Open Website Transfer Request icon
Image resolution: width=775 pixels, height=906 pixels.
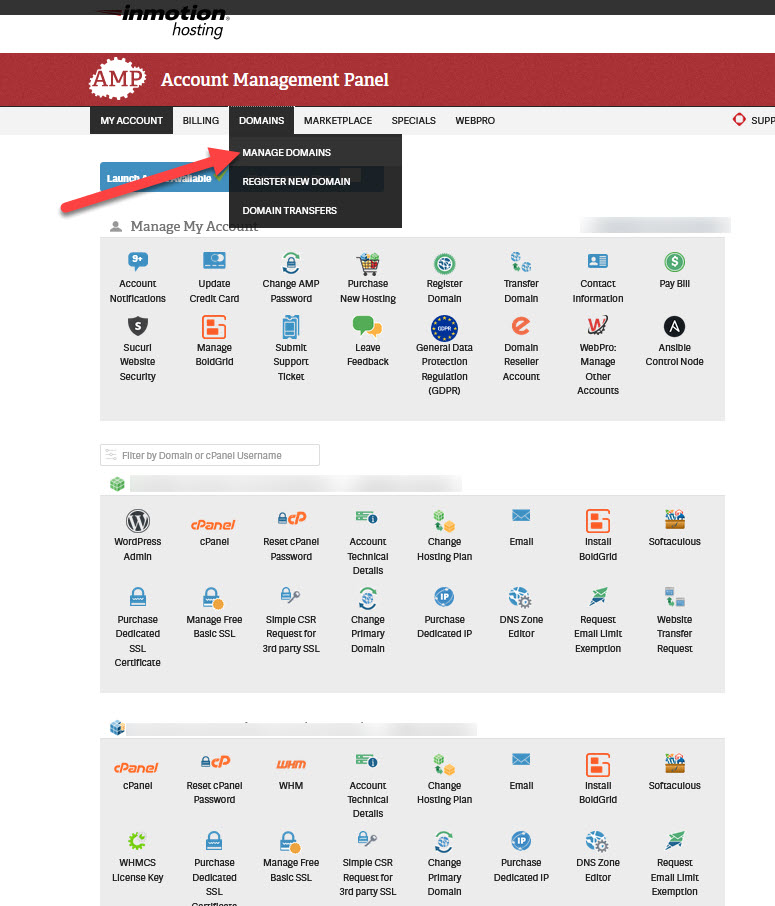click(674, 597)
